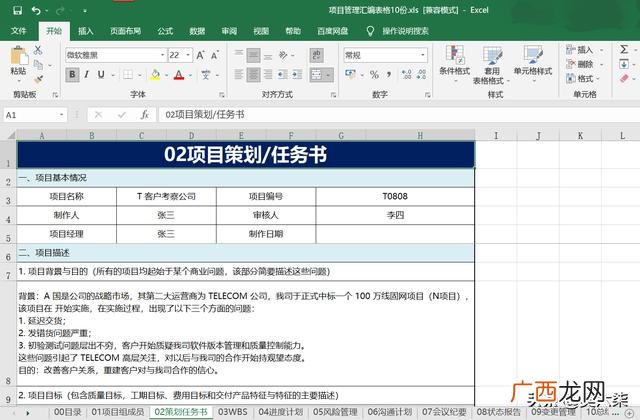Open AutoSum sigma function
Screen dimensions: 640x420
coord(624,49)
